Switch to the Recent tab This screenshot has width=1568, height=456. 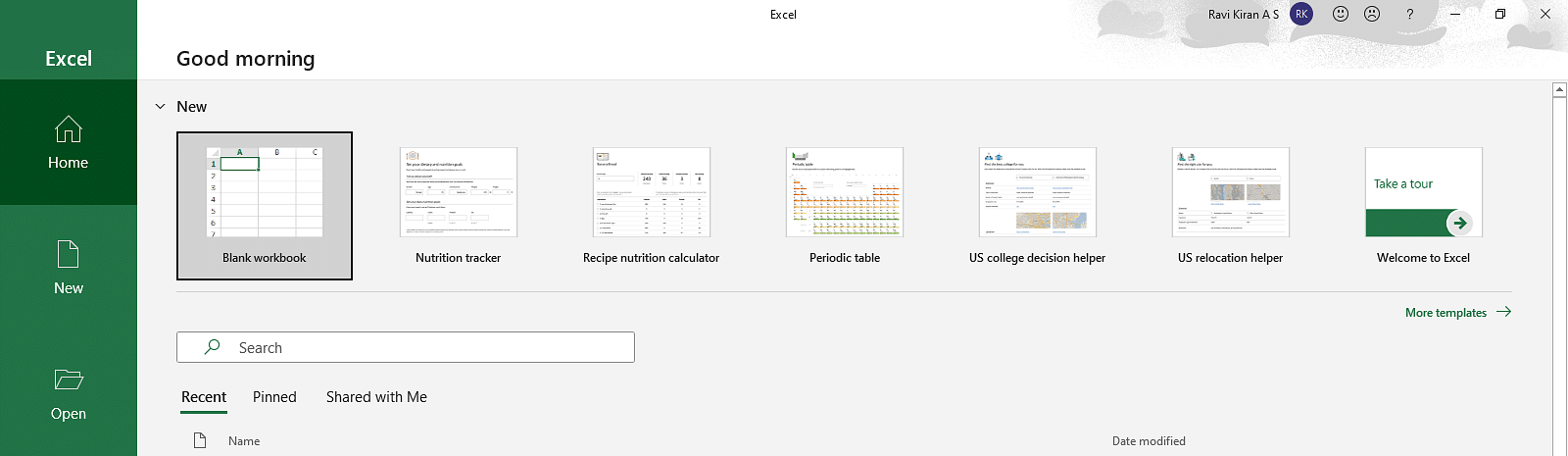(x=204, y=397)
